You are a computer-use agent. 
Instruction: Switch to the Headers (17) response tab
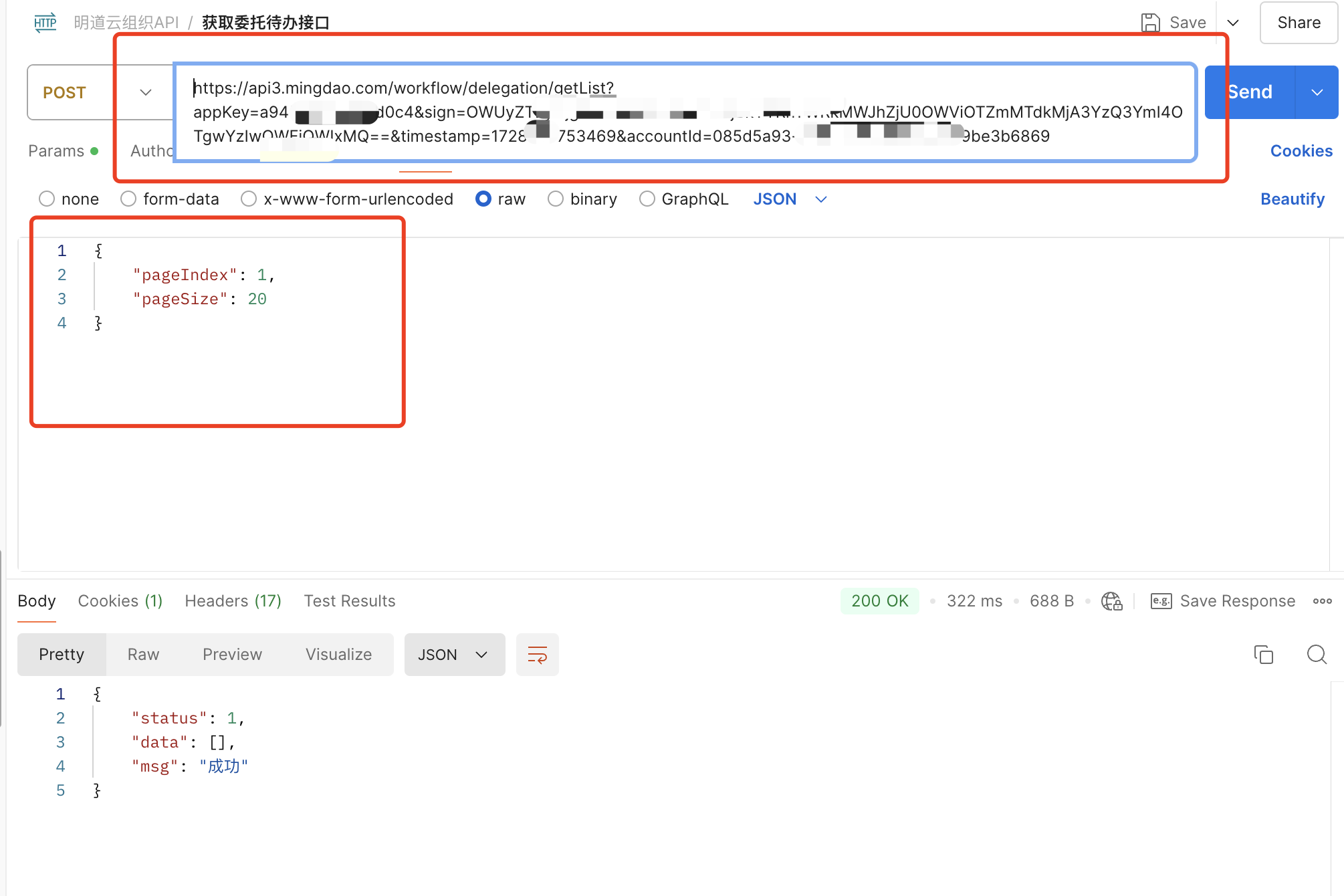[233, 601]
